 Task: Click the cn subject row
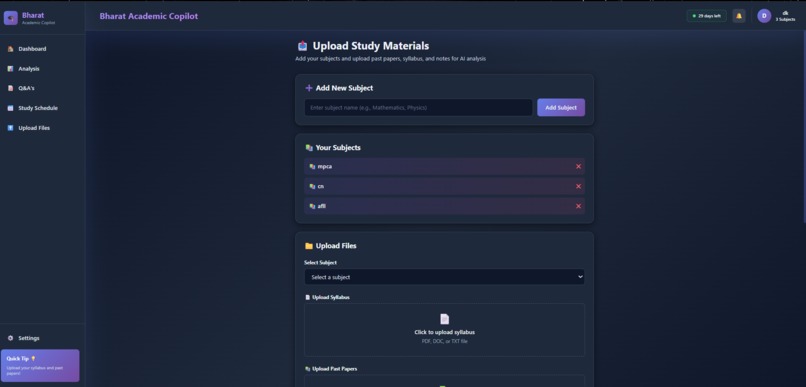pyautogui.click(x=444, y=186)
